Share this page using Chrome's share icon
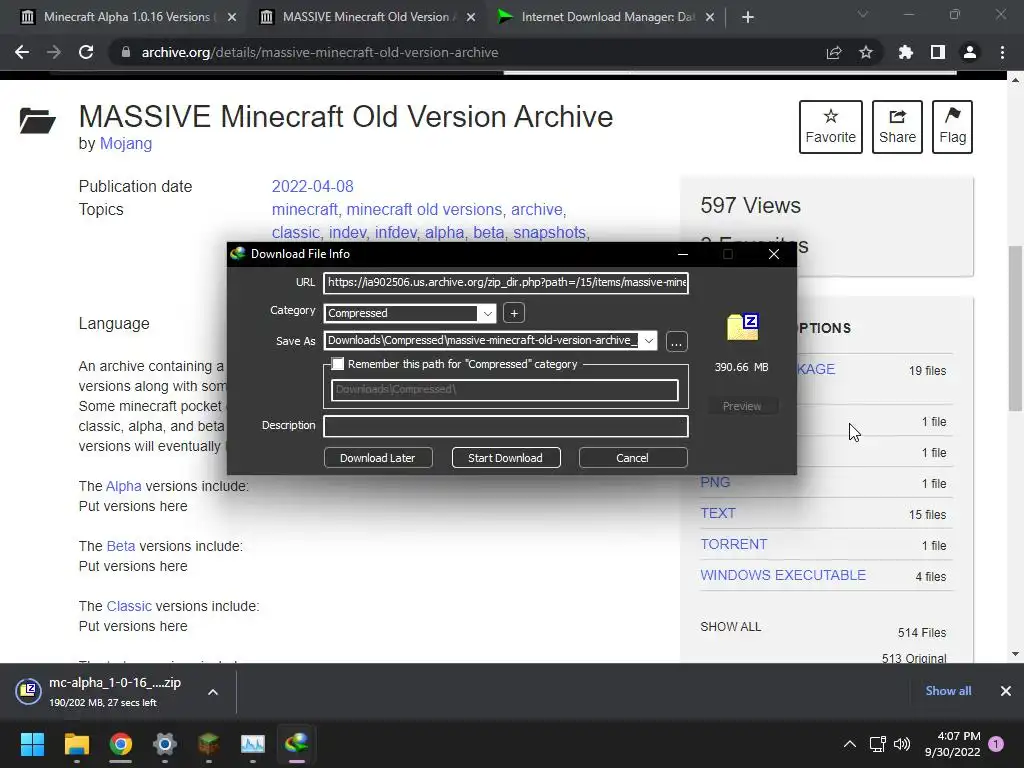Viewport: 1024px width, 768px height. point(834,53)
